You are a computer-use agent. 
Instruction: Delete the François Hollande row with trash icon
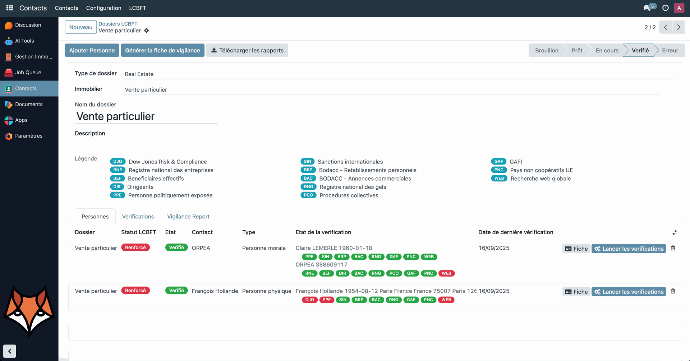point(673,291)
